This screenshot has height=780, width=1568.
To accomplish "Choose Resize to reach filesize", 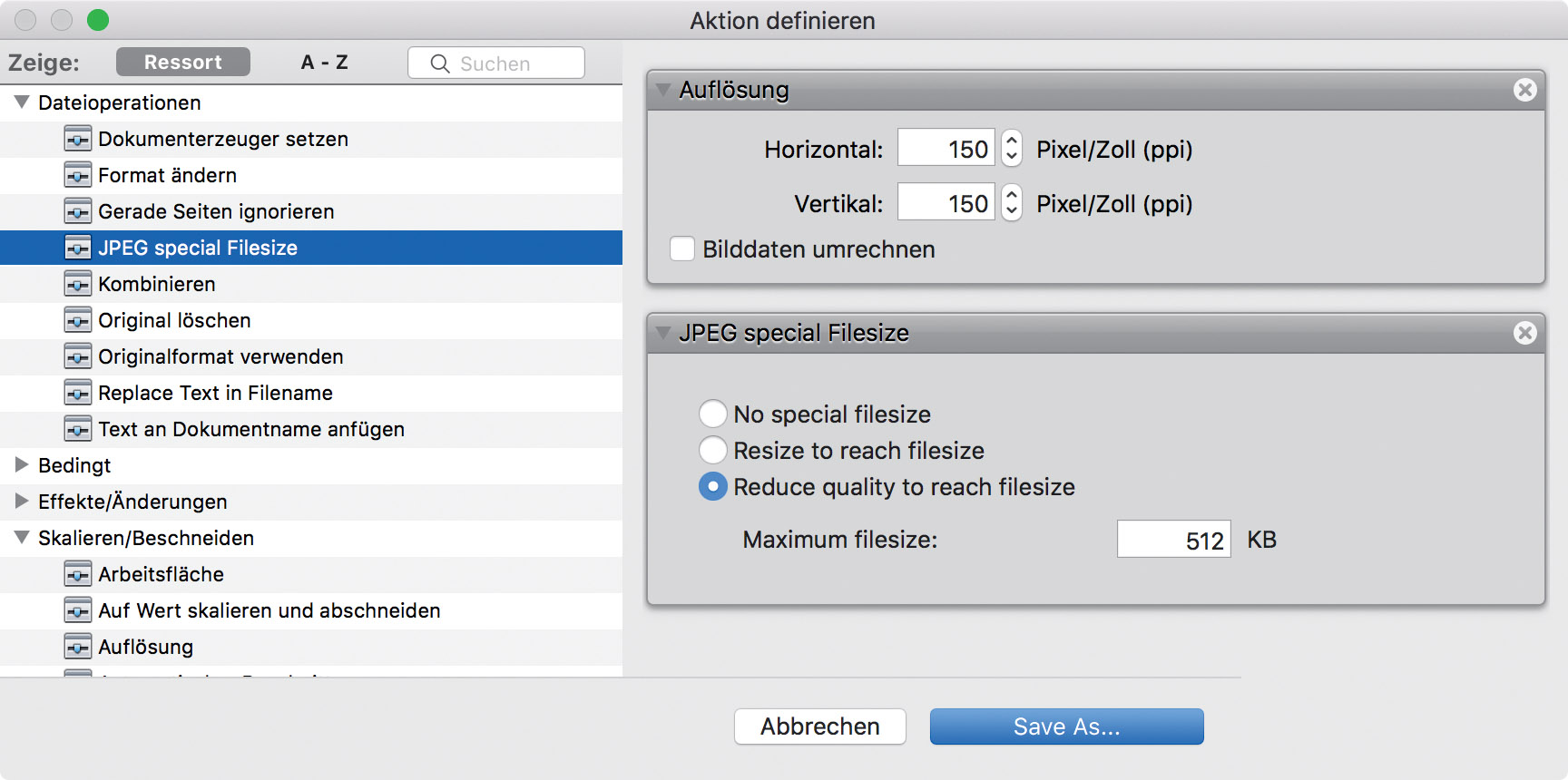I will point(713,451).
